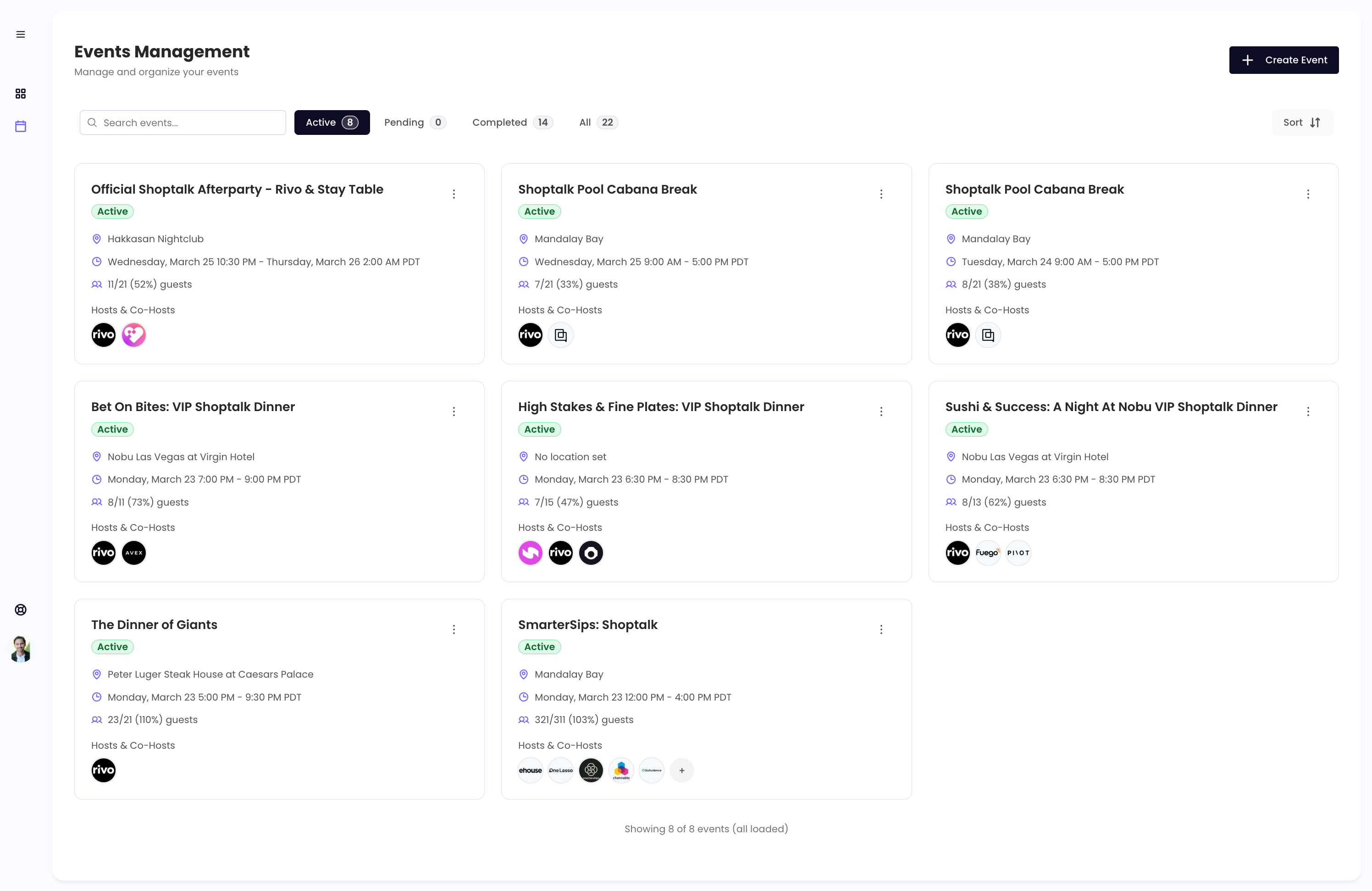Open options menu for Bet On Bites
The width and height of the screenshot is (1372, 891).
pos(454,411)
